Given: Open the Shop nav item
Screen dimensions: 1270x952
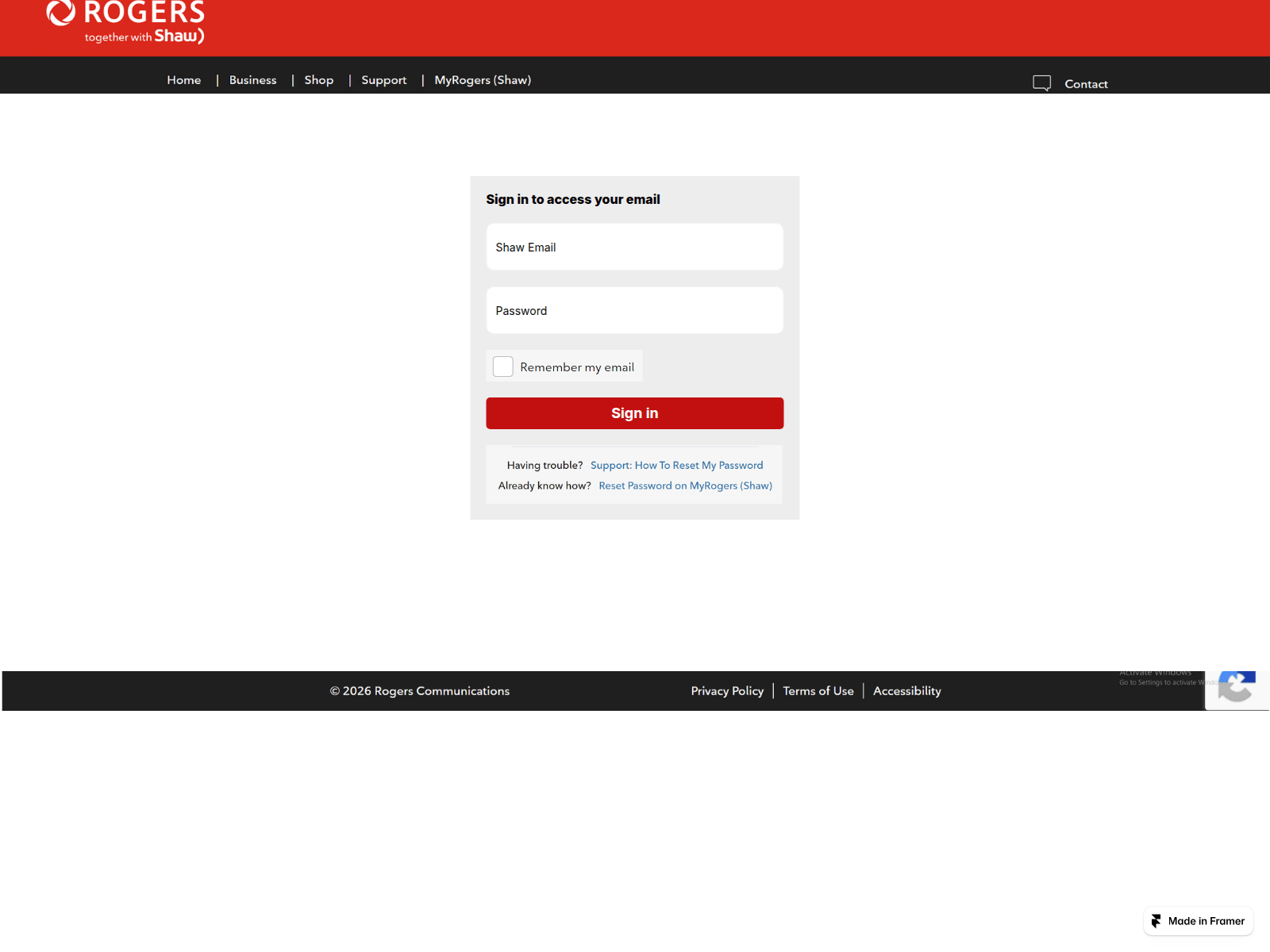Looking at the screenshot, I should (x=319, y=80).
